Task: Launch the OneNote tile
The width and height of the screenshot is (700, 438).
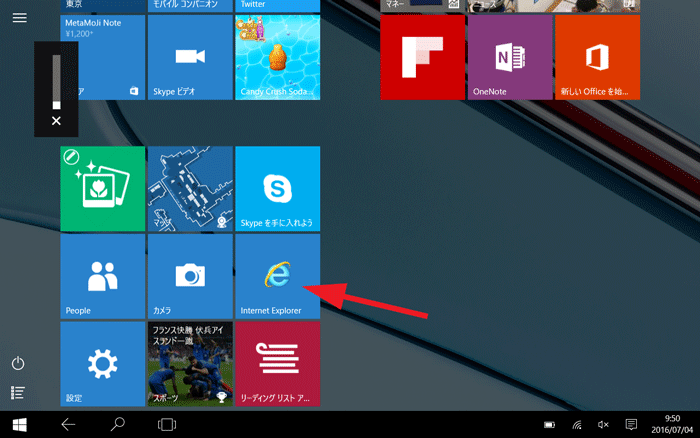Action: point(510,57)
